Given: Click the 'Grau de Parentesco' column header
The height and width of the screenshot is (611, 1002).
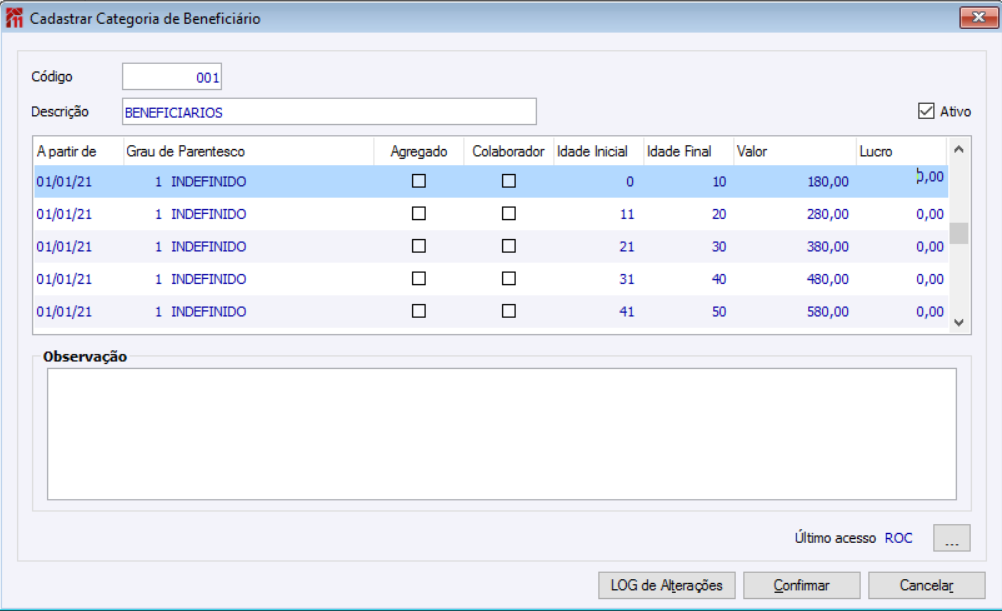Looking at the screenshot, I should point(185,152).
